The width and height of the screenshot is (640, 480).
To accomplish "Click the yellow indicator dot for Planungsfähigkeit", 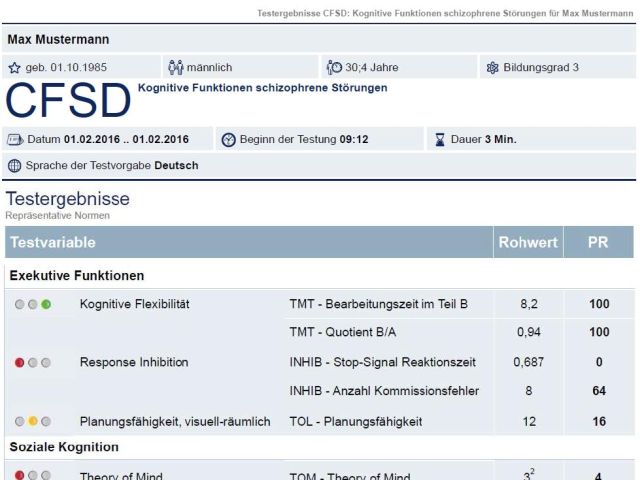I will [33, 421].
